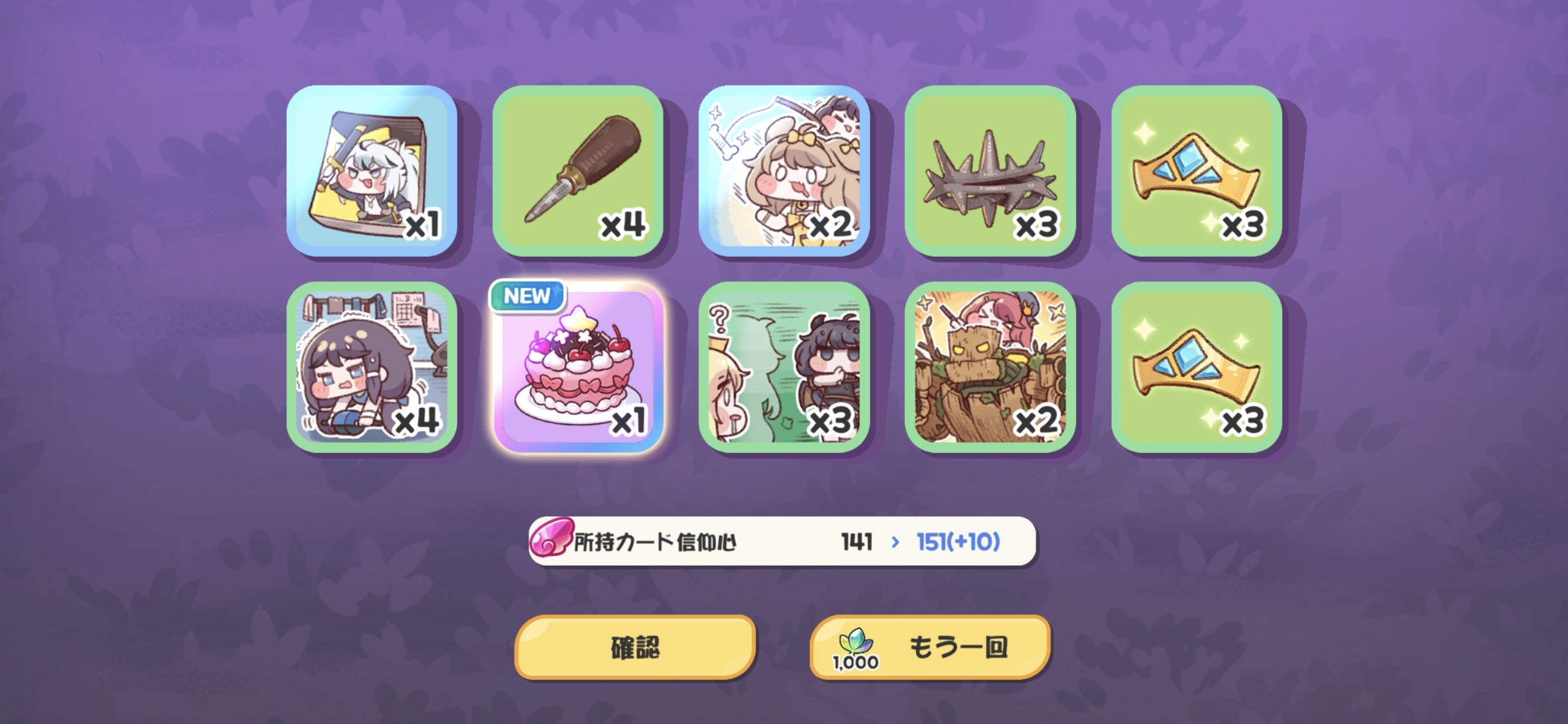Tap the NEW badge on the cake card

527,296
